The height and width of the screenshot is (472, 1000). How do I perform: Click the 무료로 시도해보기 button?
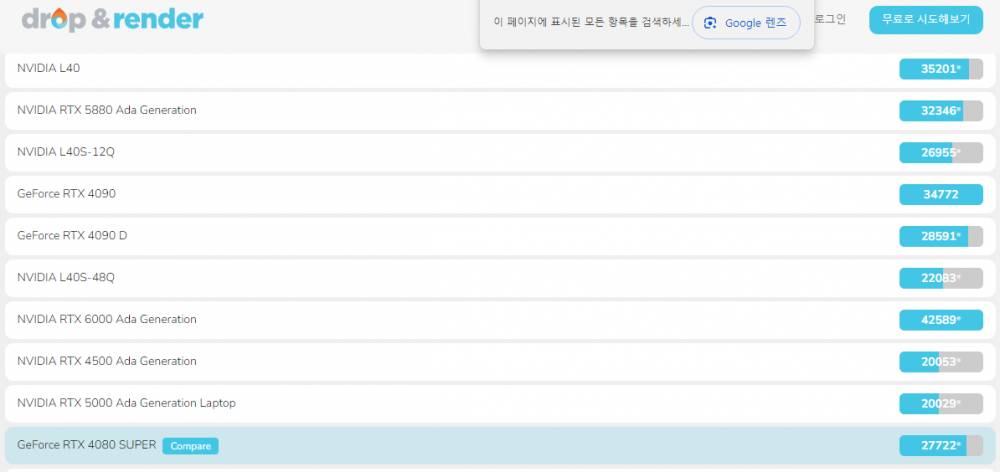click(x=925, y=19)
